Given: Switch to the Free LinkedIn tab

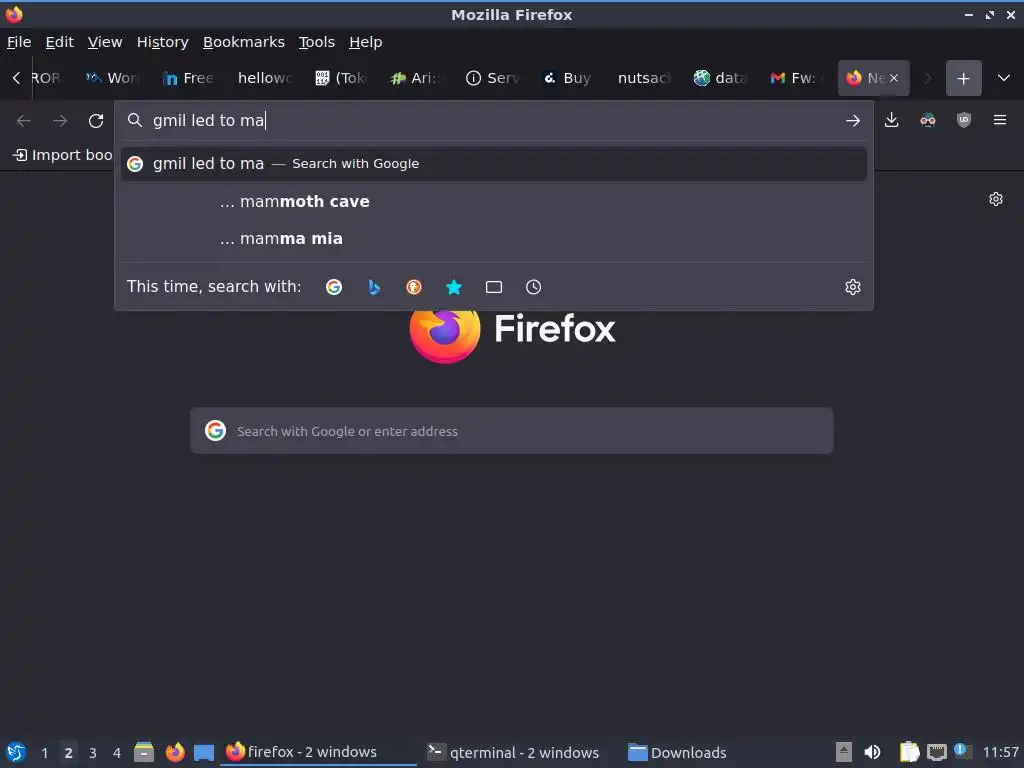Looking at the screenshot, I should (x=189, y=78).
